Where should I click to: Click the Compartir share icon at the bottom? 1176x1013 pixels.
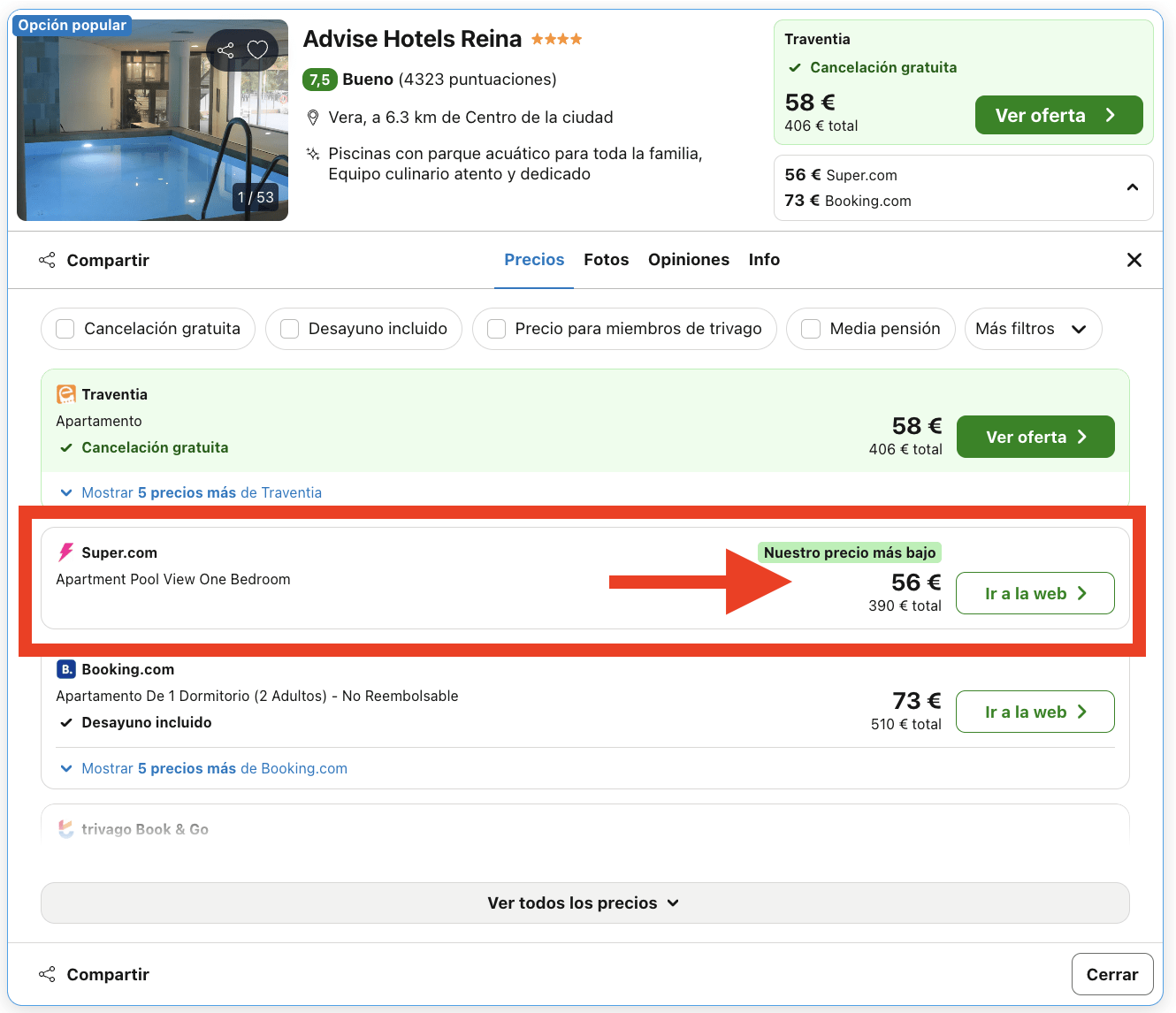click(x=47, y=973)
